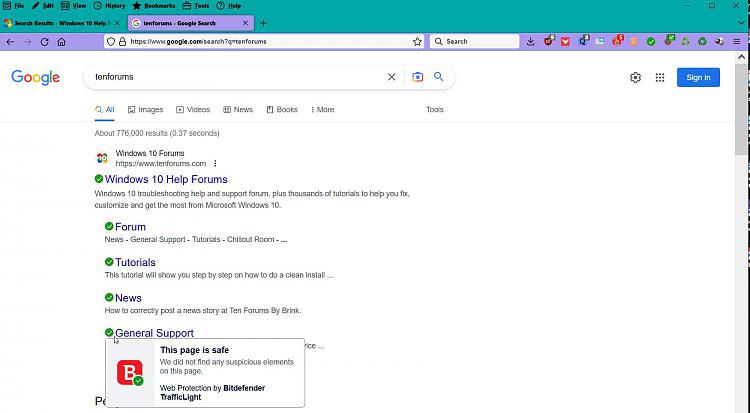Image resolution: width=750 pixels, height=413 pixels.
Task: Click the Bitdefender logo in the safe-page popup
Action: (x=130, y=373)
